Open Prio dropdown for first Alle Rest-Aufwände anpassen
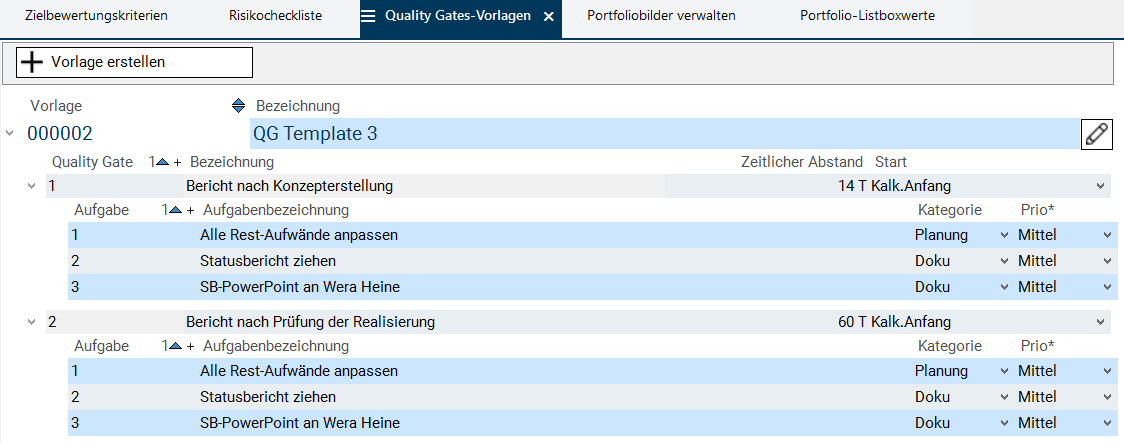1124x443 pixels. tap(1107, 235)
